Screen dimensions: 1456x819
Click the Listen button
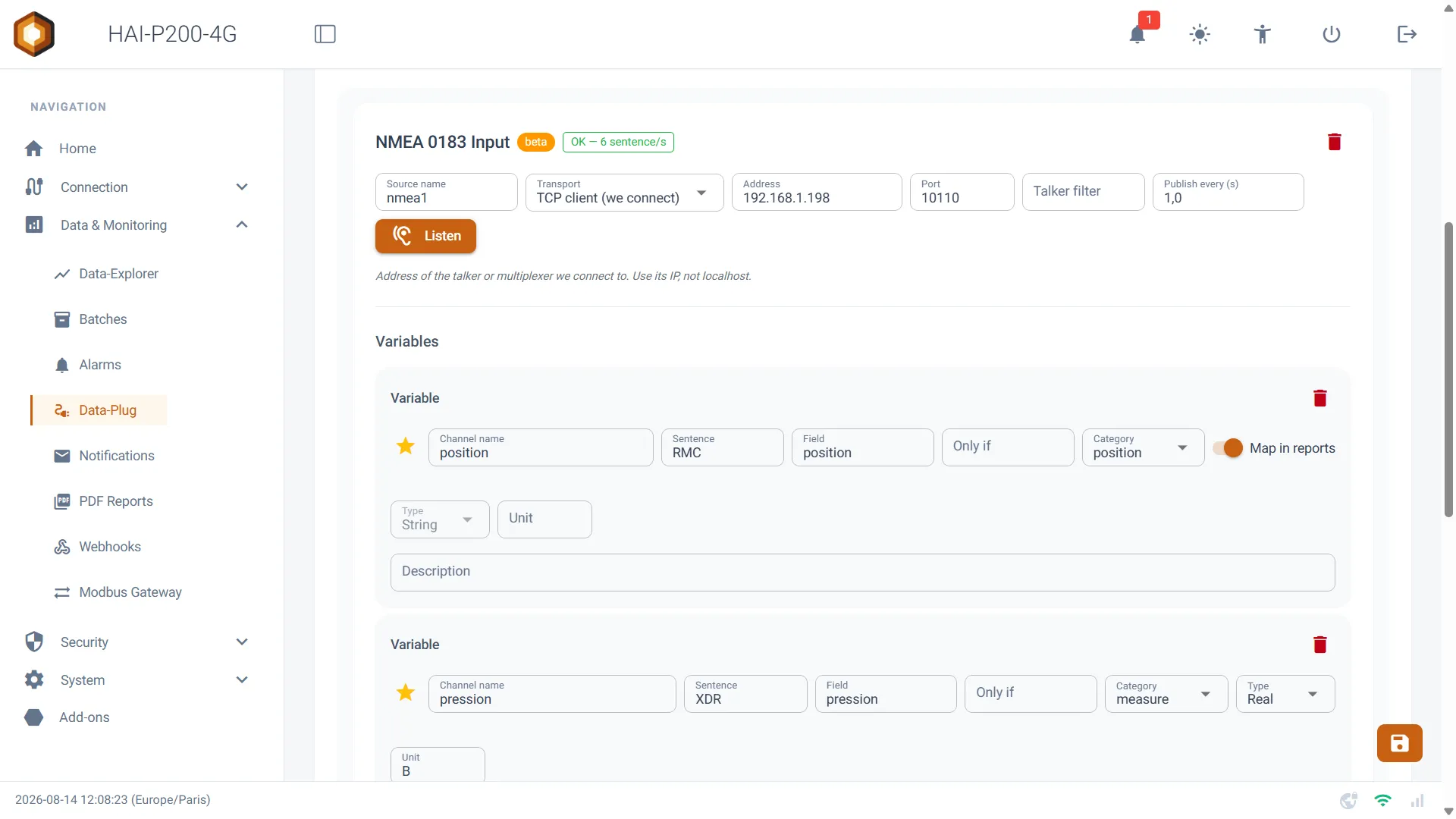coord(425,236)
